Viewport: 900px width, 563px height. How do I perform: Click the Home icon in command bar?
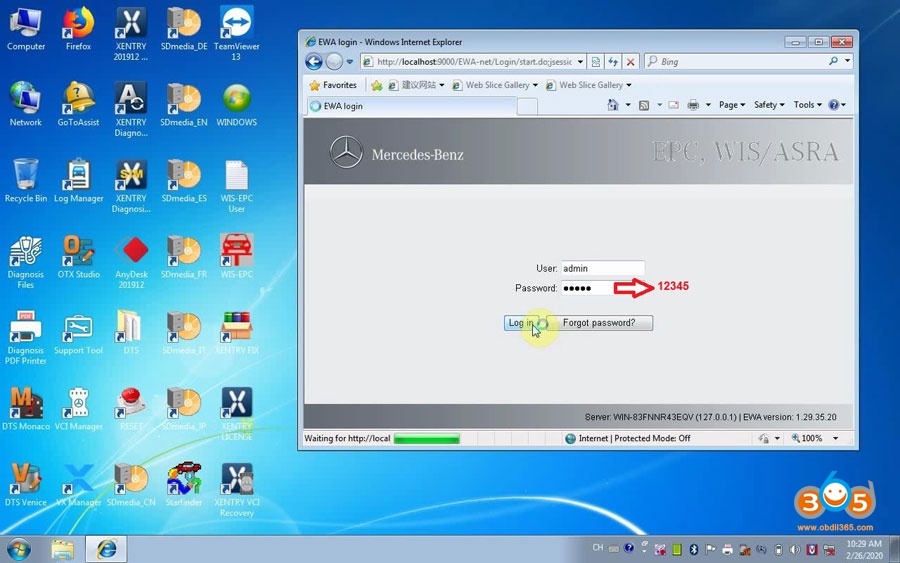point(612,105)
